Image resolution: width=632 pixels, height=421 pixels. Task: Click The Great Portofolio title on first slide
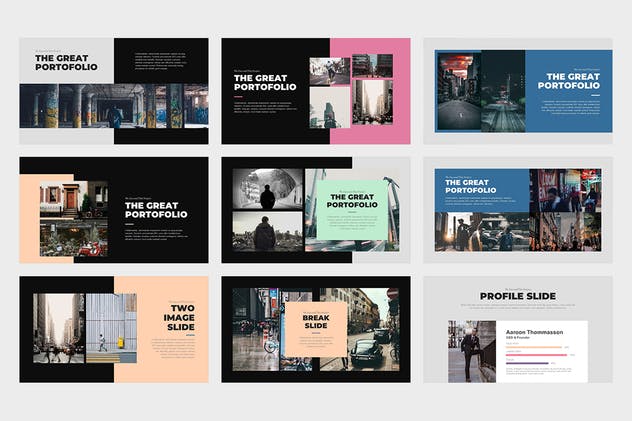pos(67,63)
